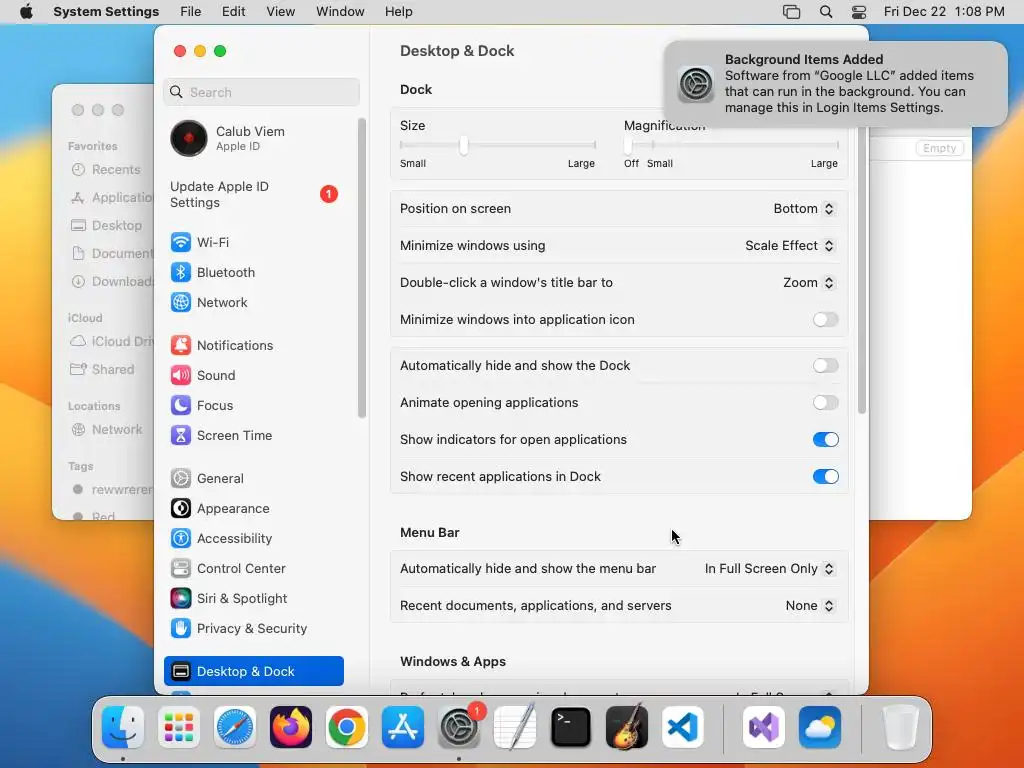This screenshot has height=768, width=1024.
Task: Turn off Show recent applications in Dock
Action: point(825,477)
